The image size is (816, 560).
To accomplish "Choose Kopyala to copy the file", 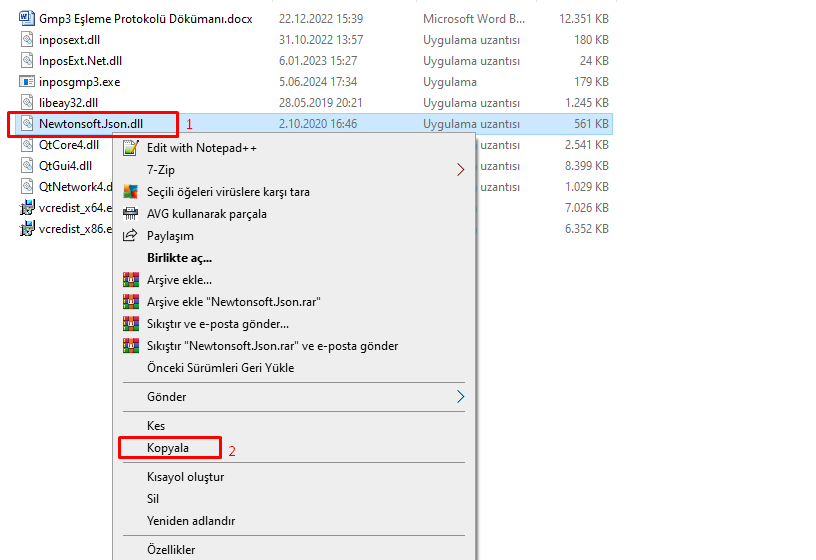I will [168, 448].
